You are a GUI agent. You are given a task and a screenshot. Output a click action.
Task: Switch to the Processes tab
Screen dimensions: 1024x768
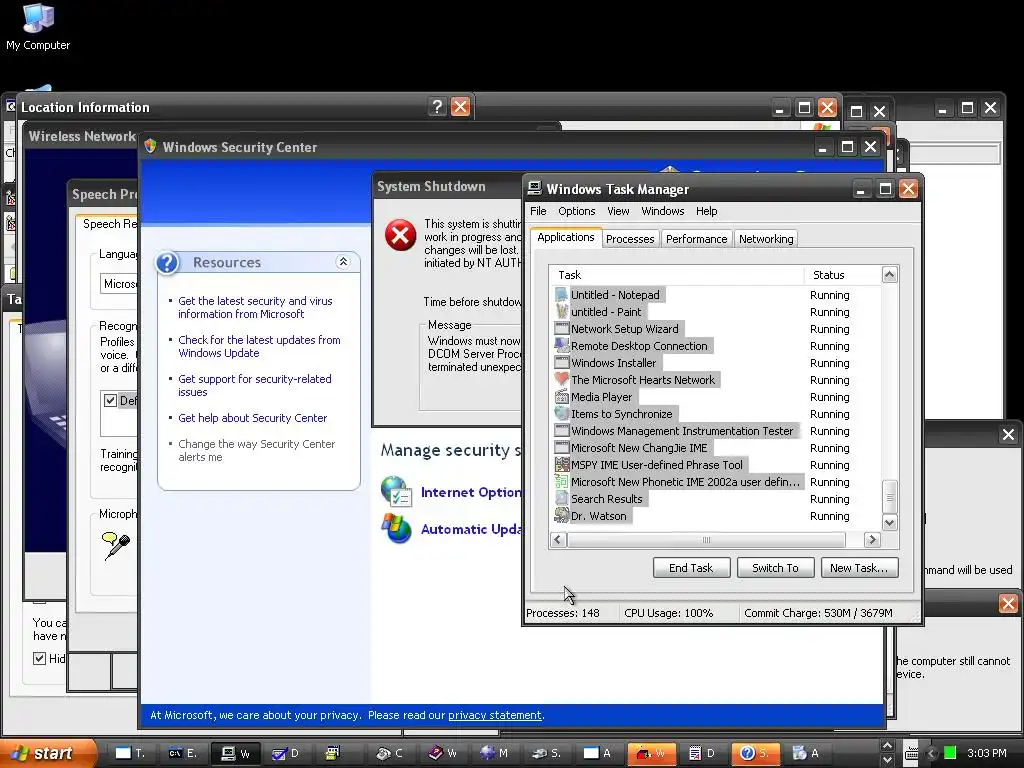tap(630, 239)
